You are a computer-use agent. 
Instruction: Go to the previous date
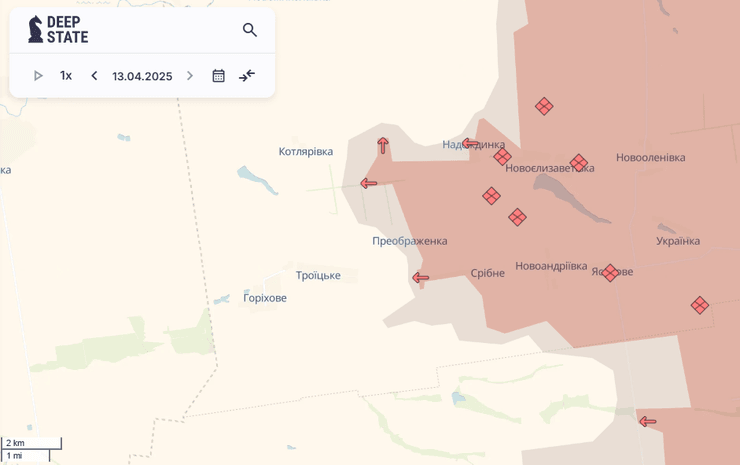[94, 76]
